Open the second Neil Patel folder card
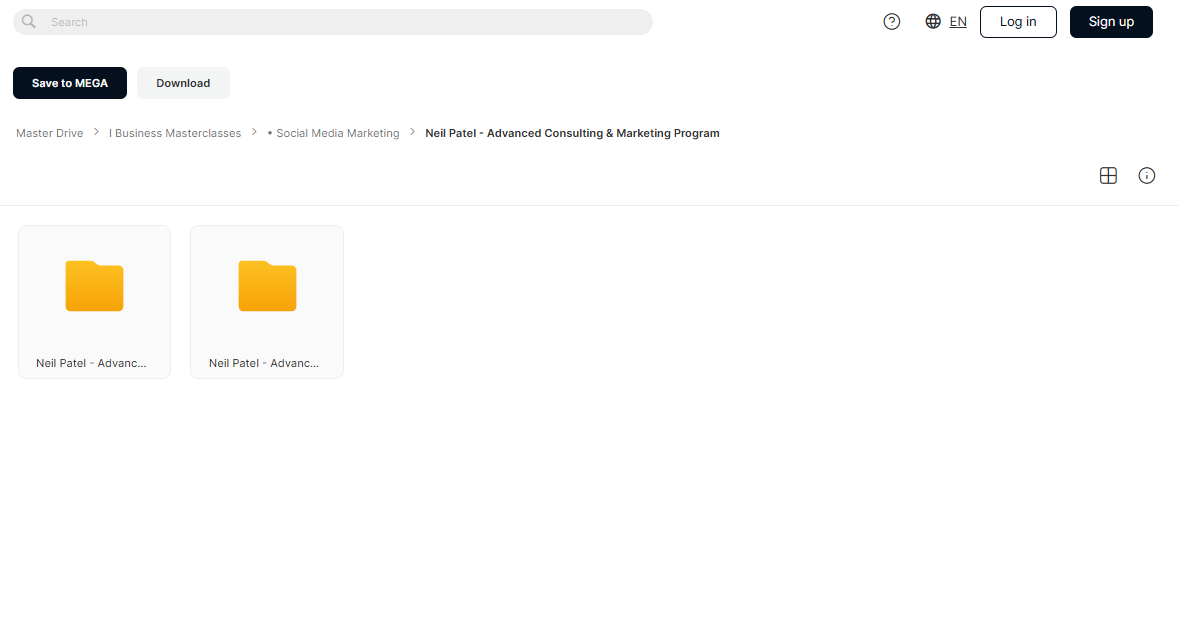 coord(267,301)
